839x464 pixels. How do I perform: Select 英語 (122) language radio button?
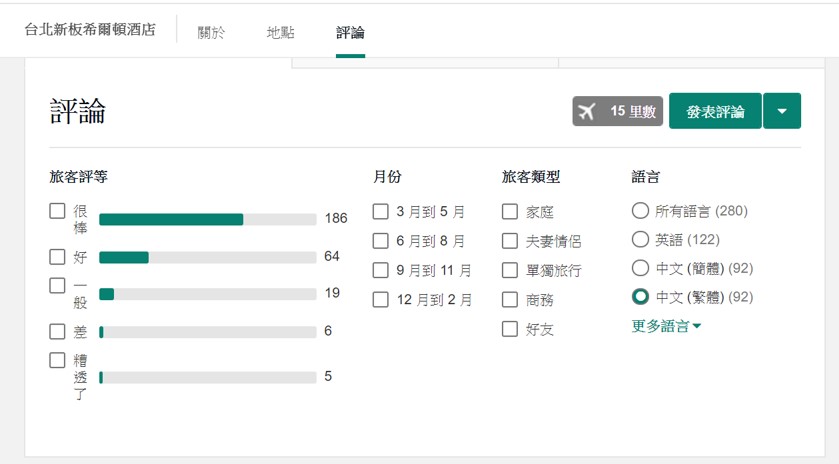click(x=641, y=240)
